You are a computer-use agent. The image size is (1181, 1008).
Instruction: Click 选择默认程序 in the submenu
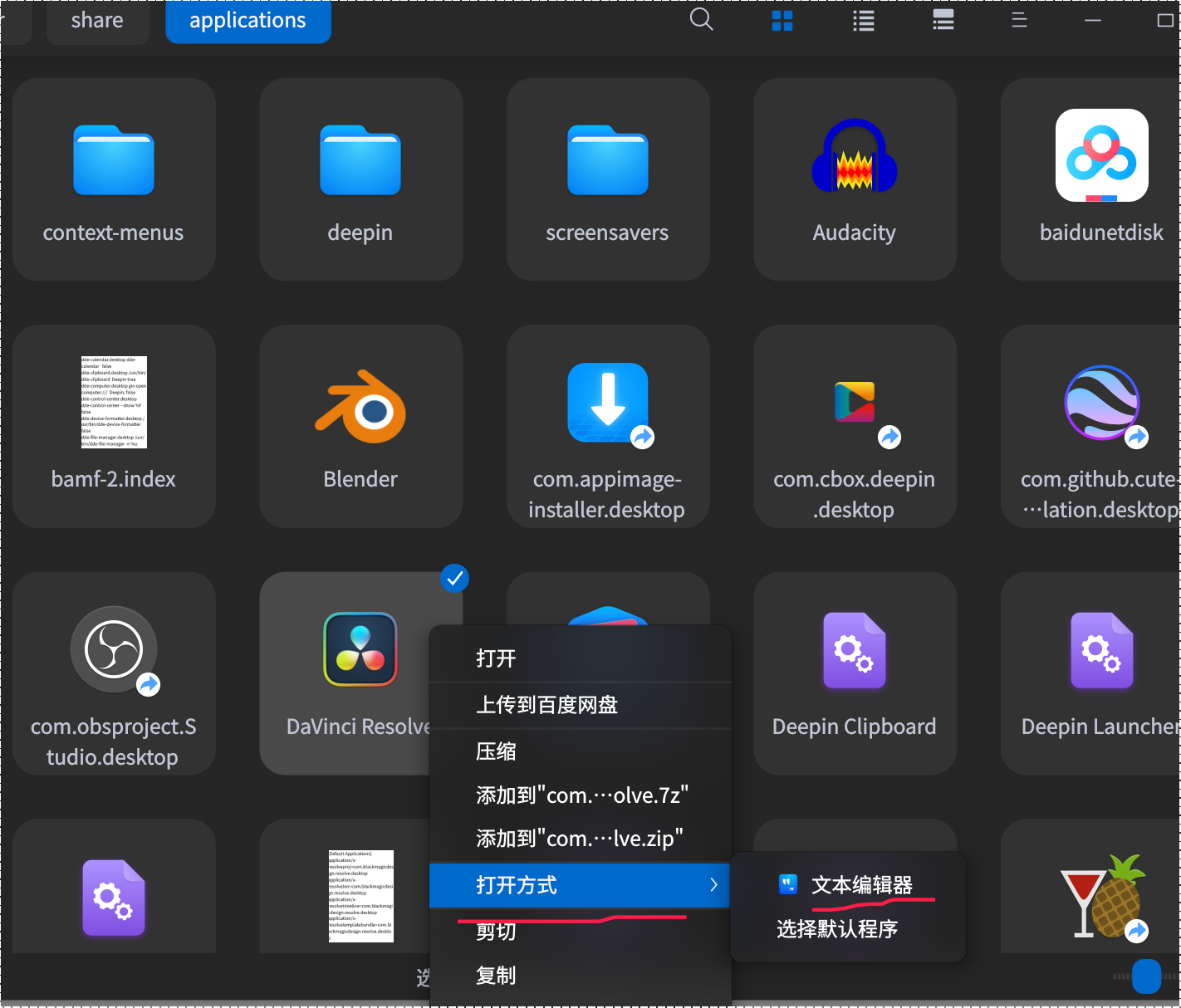pos(836,929)
